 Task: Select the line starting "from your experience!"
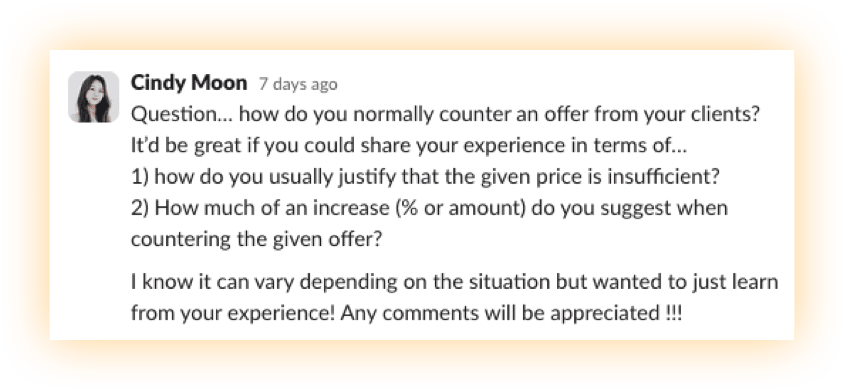406,313
